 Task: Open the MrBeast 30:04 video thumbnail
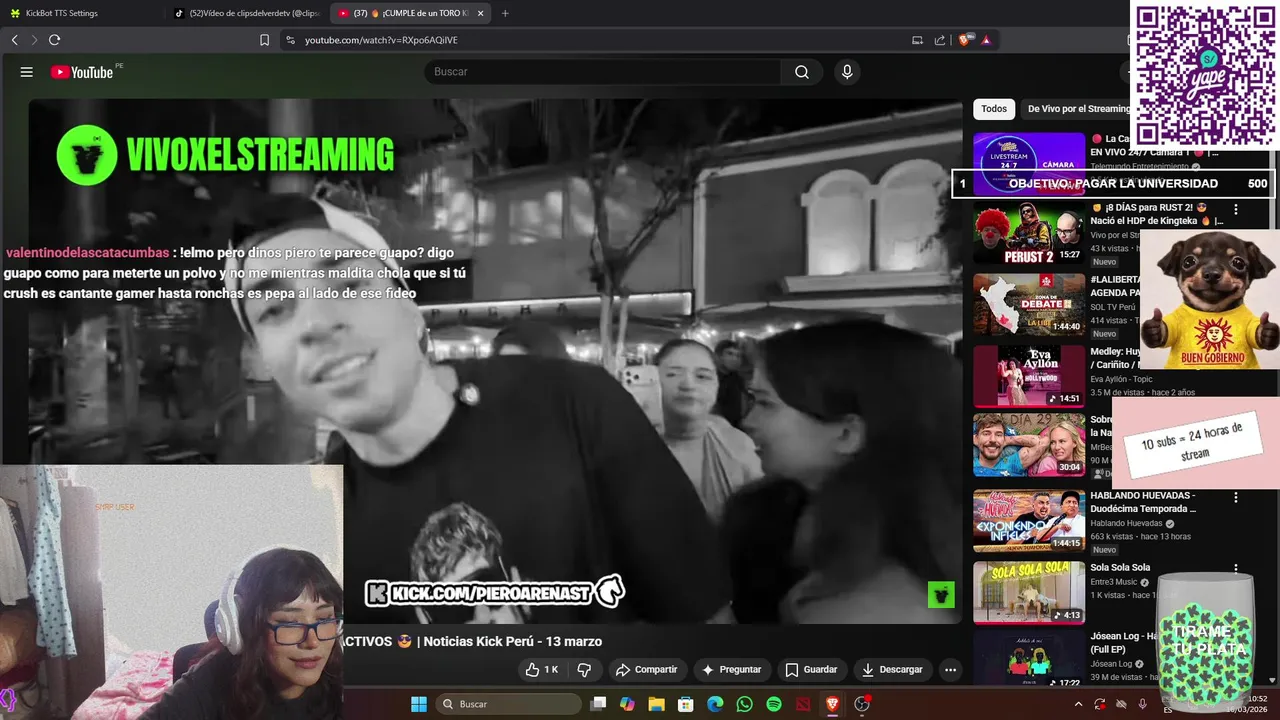pos(1029,445)
